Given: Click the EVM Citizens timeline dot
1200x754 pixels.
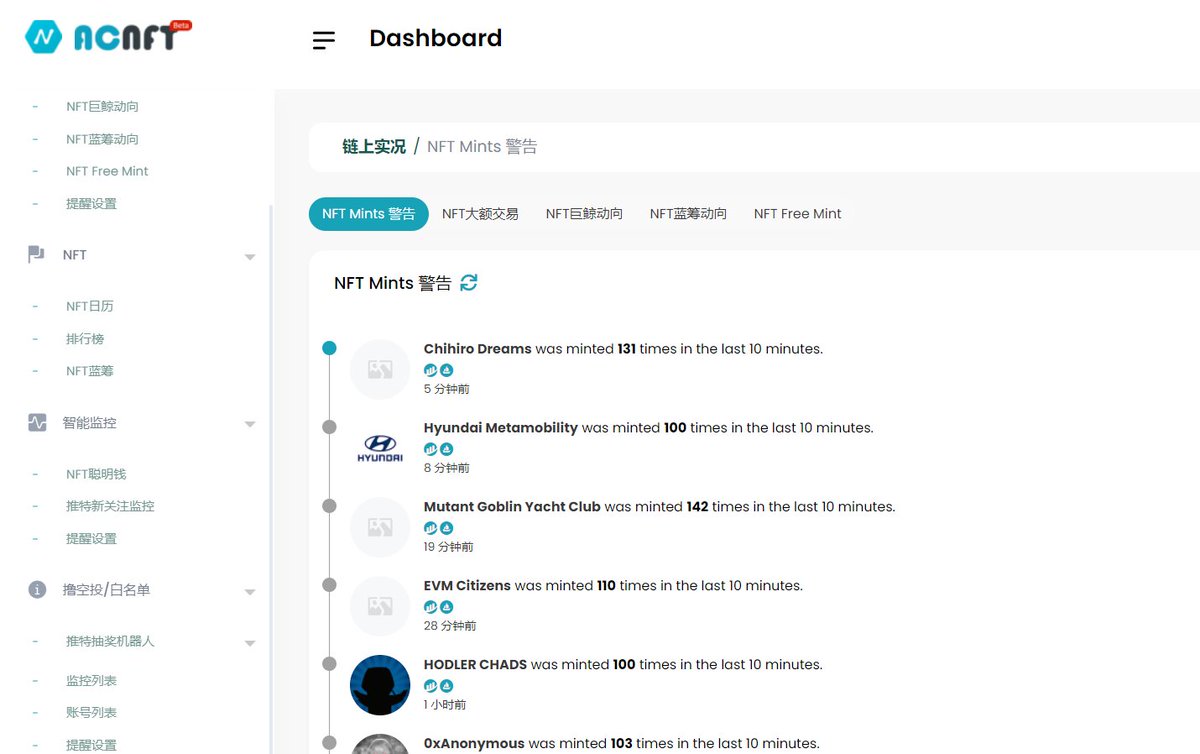Looking at the screenshot, I should coord(329,585).
